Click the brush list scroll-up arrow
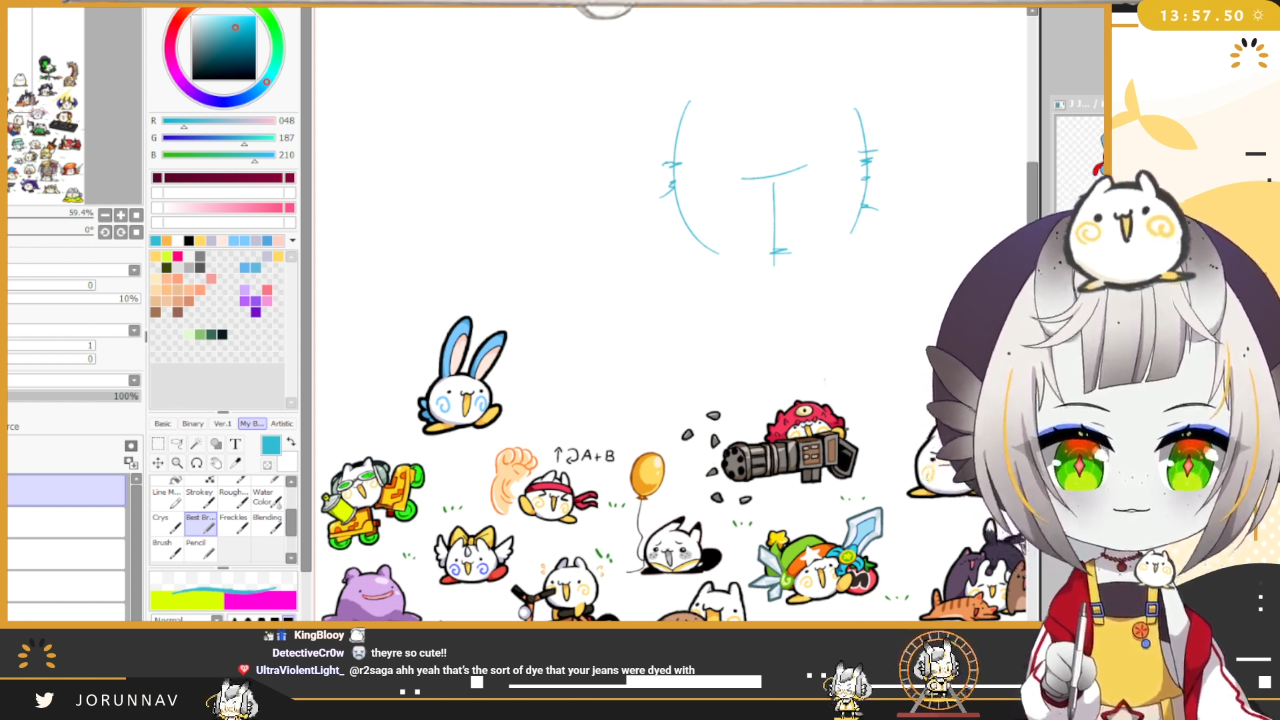The width and height of the screenshot is (1280, 720). (x=291, y=482)
